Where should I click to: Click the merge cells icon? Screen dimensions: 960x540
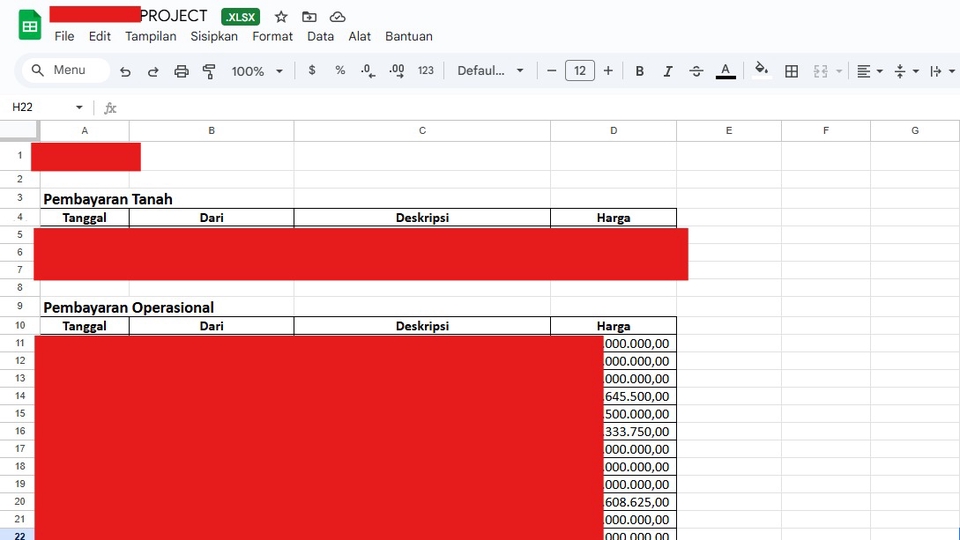click(820, 71)
